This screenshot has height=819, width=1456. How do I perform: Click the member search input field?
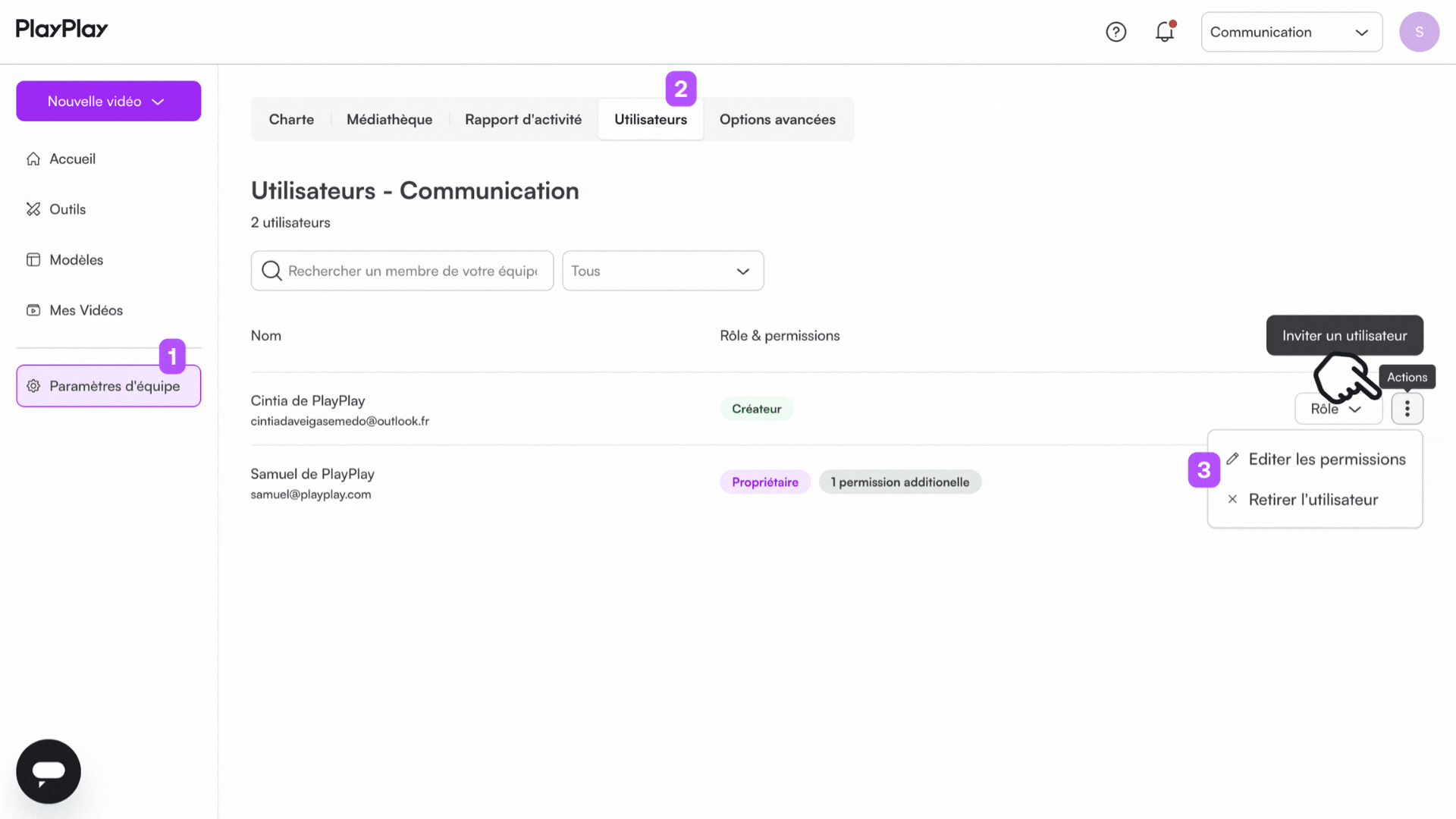click(x=402, y=271)
